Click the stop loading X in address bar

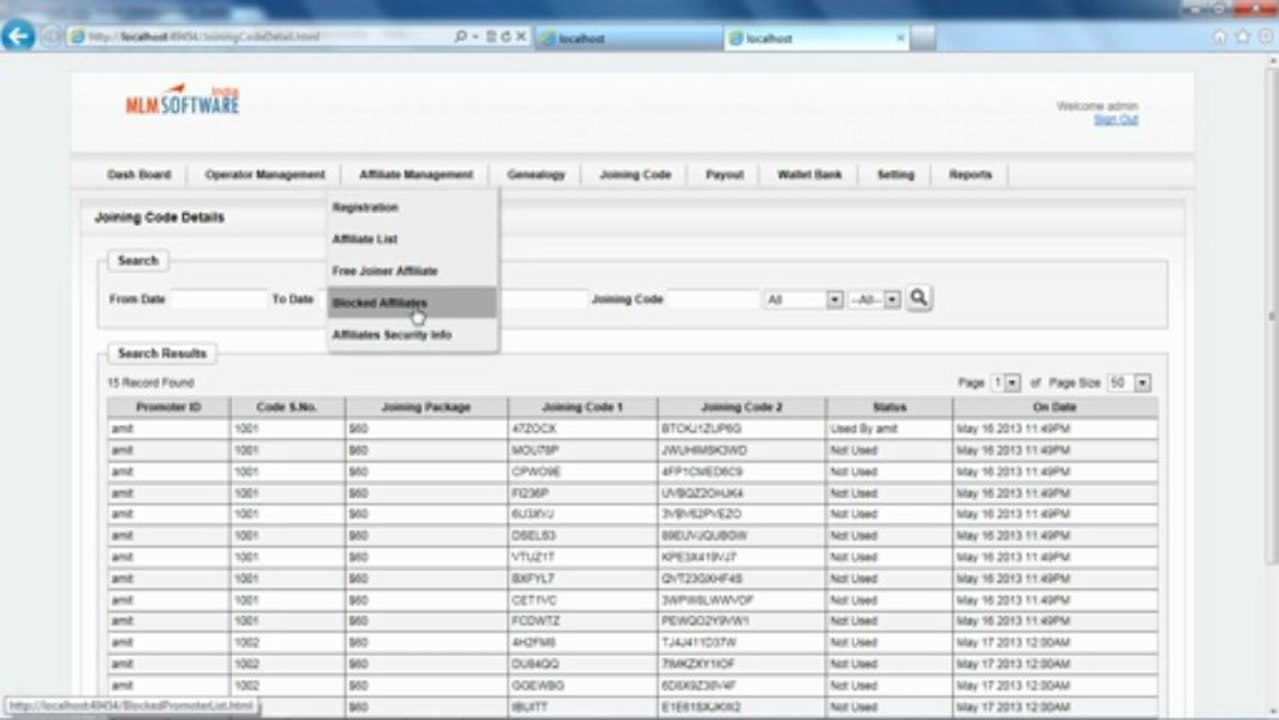coord(521,37)
